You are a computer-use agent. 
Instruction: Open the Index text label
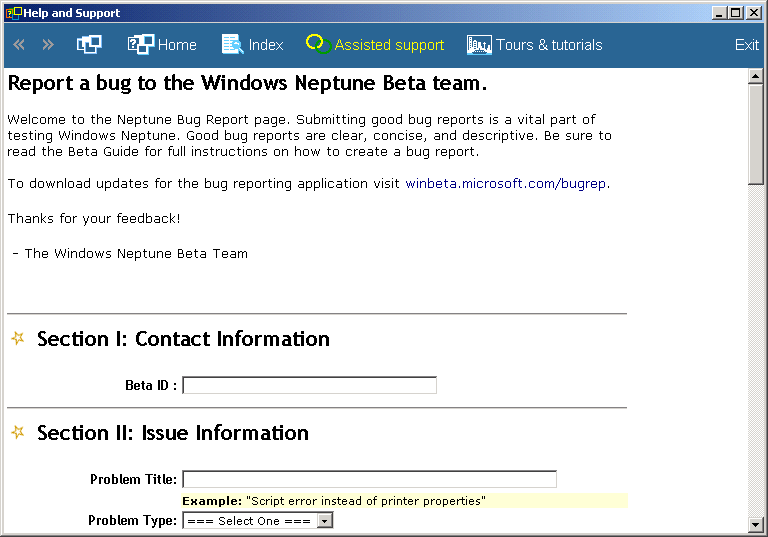click(266, 45)
